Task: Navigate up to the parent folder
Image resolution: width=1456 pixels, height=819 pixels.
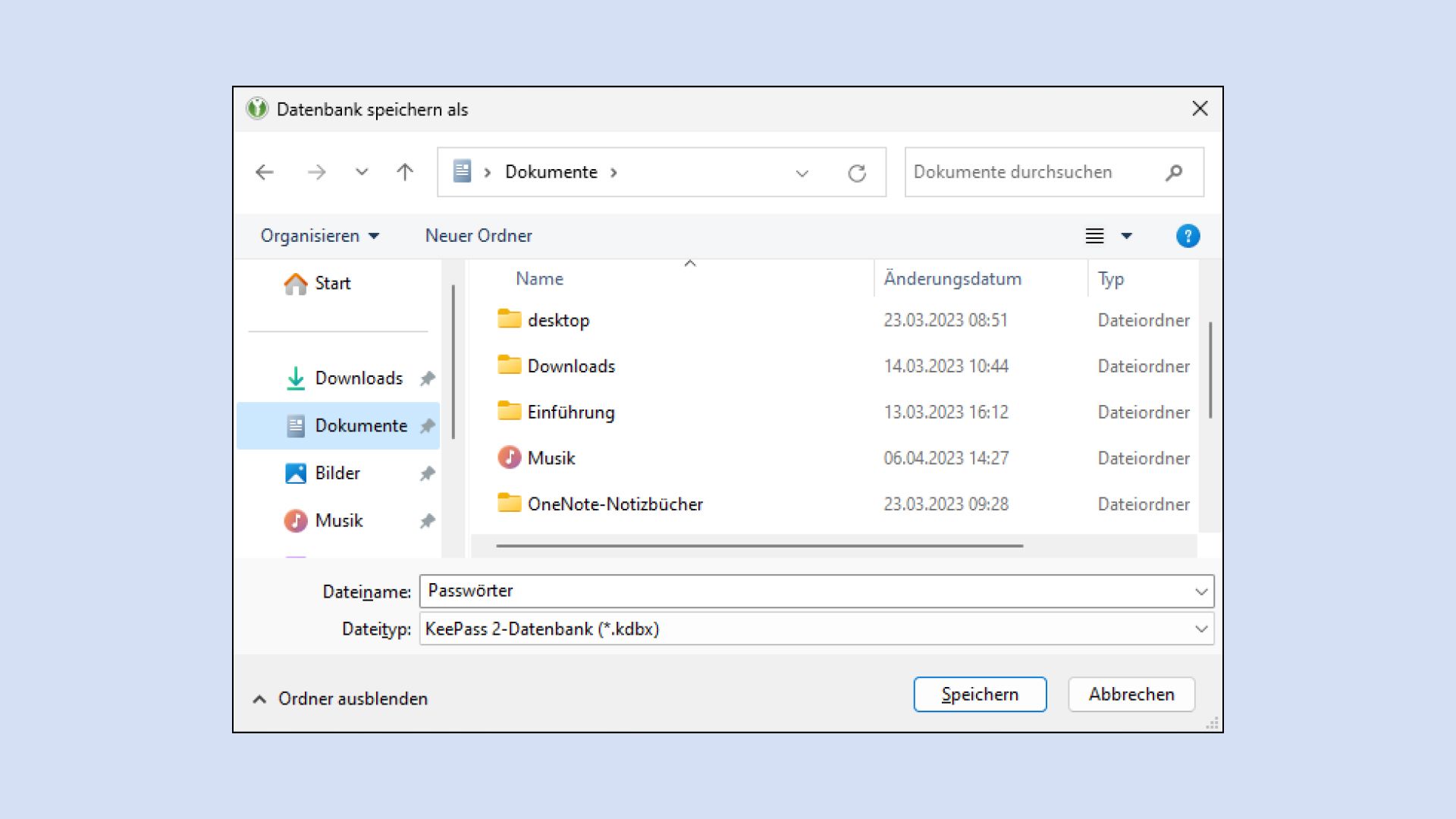Action: pos(405,172)
